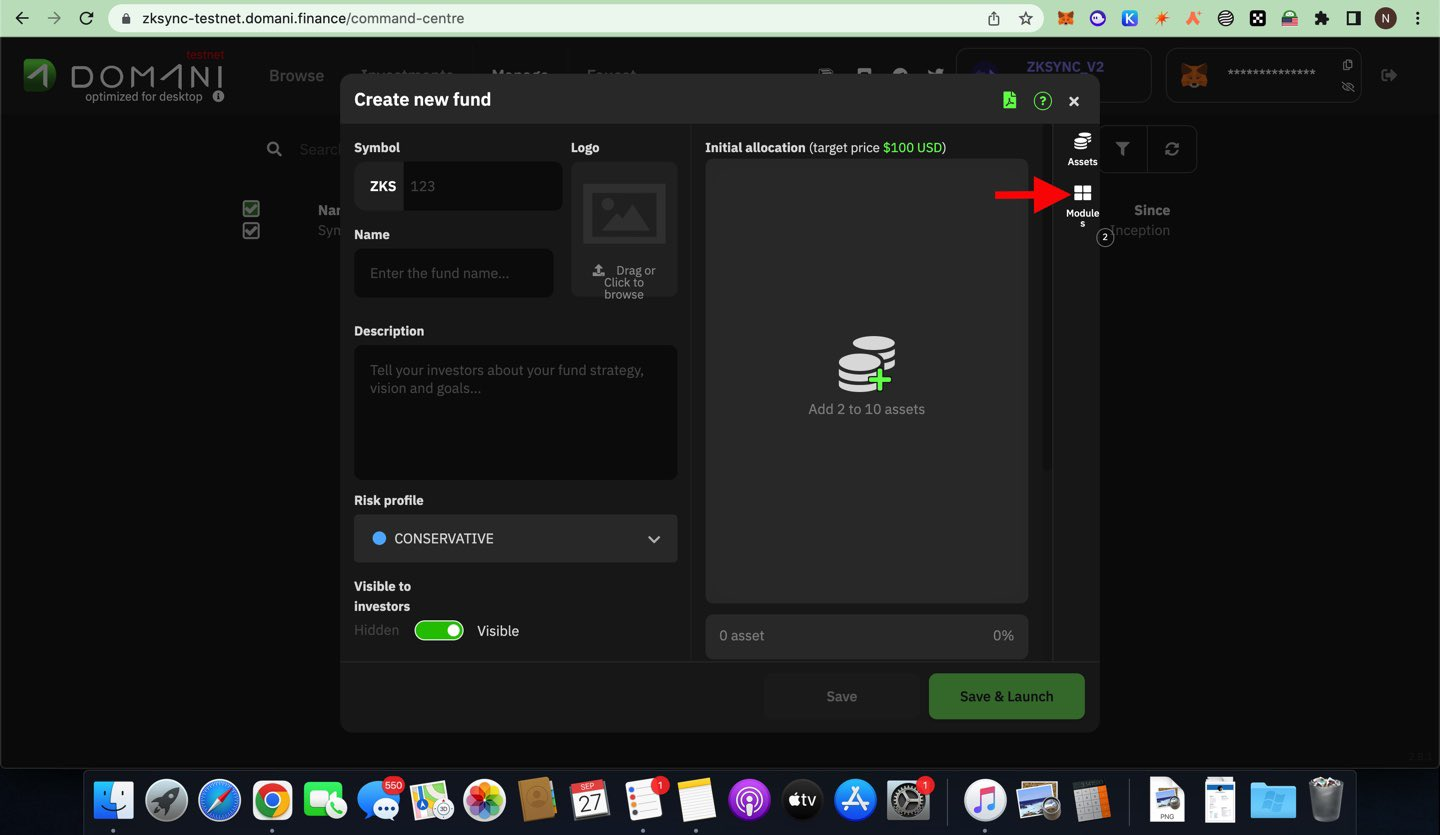
Task: Click inside the Description text area
Action: 515,412
